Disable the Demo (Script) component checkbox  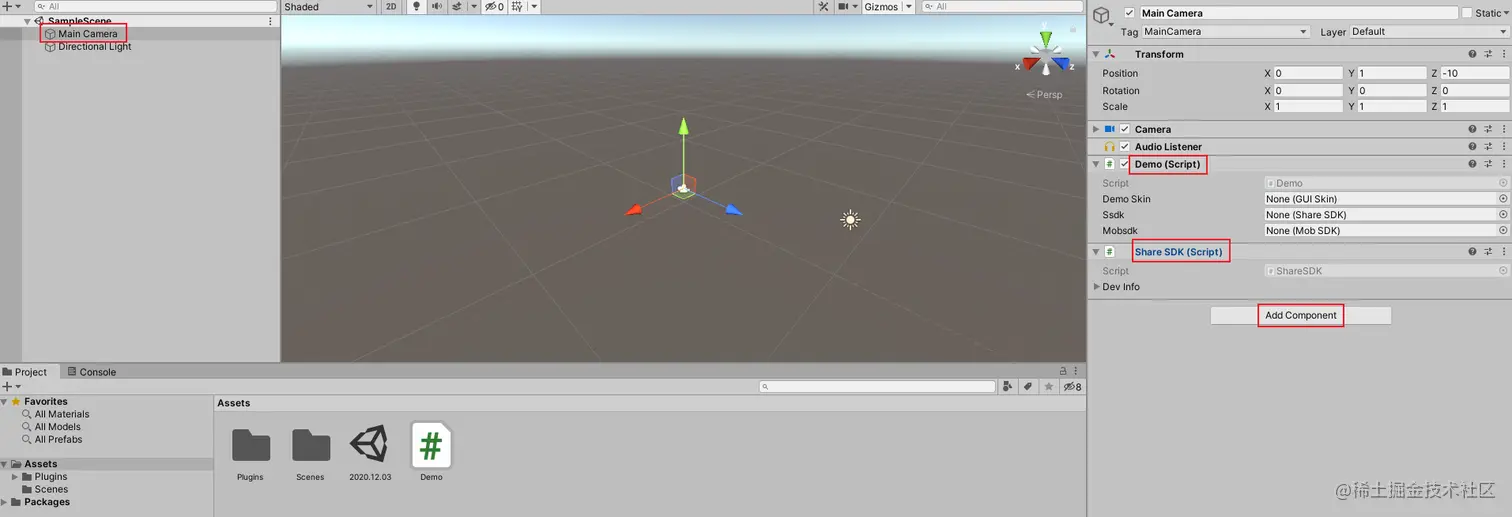1124,164
